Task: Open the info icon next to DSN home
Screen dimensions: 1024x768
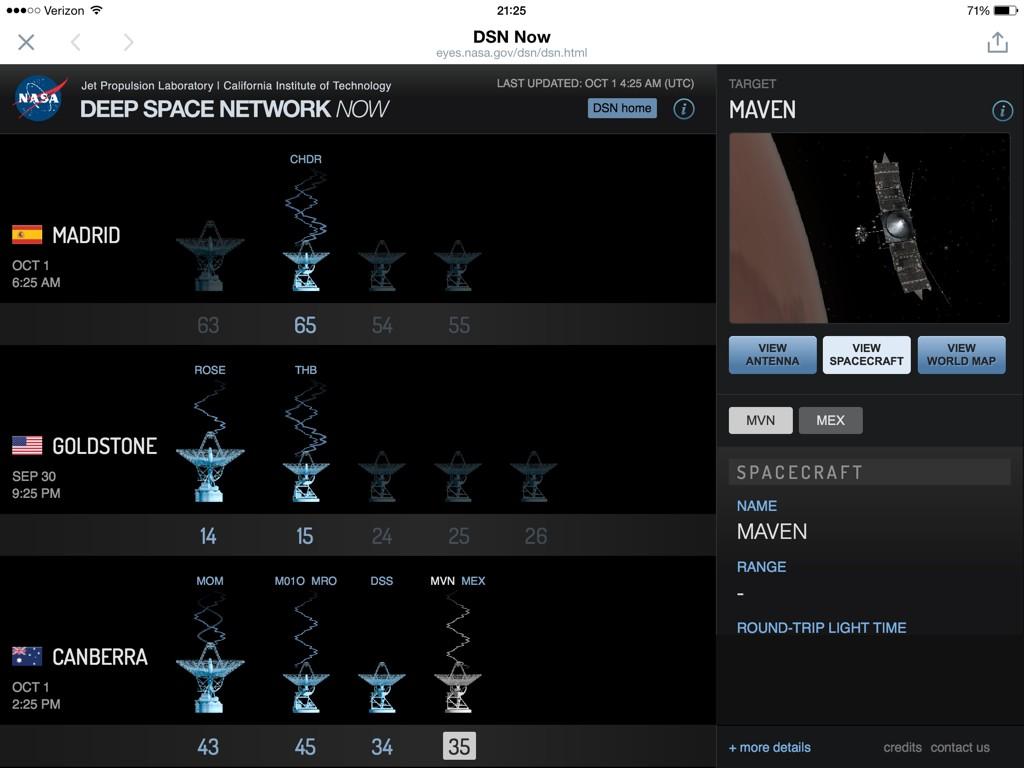Action: pyautogui.click(x=684, y=108)
